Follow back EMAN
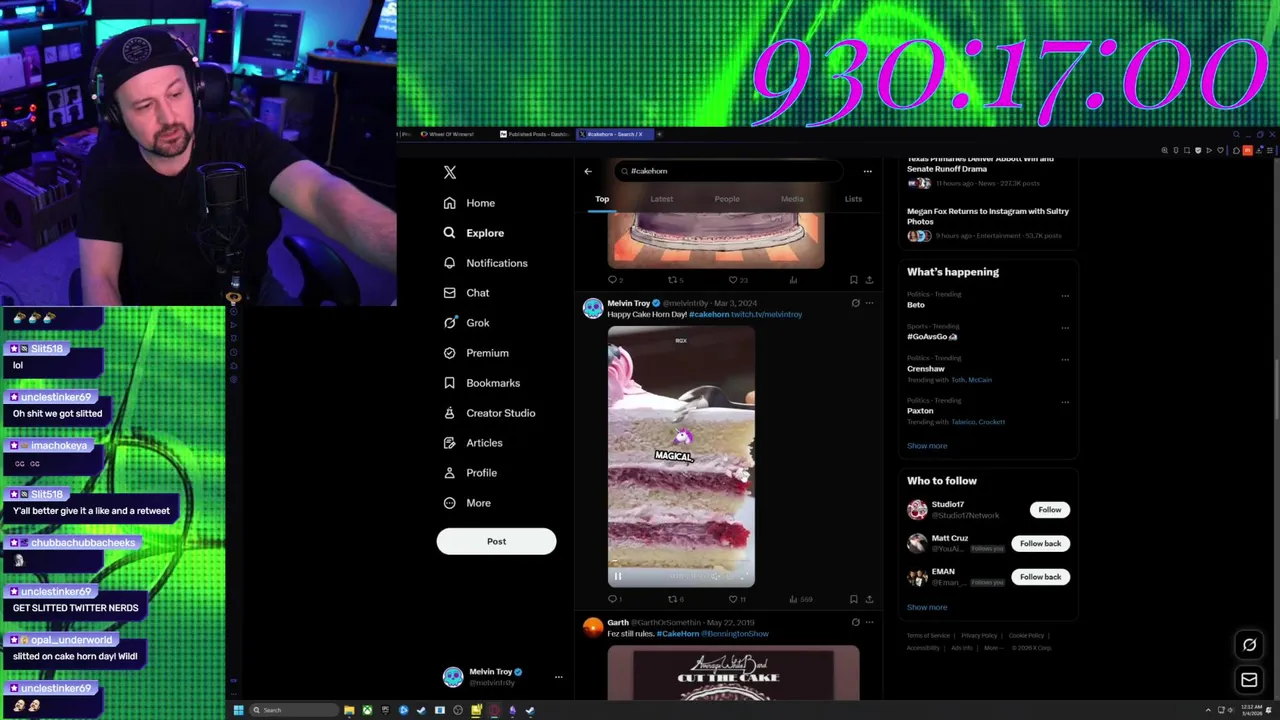 pos(1040,577)
